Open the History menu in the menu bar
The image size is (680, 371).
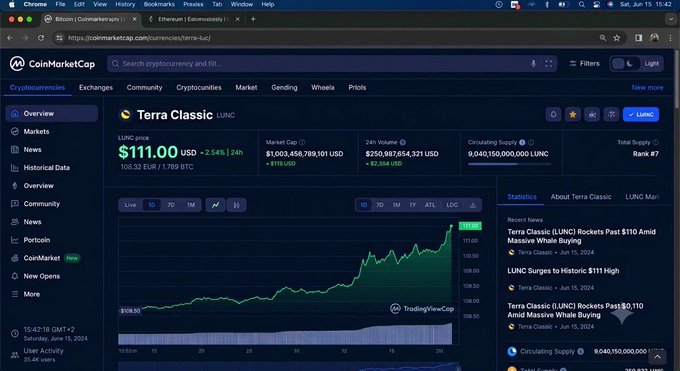coord(125,4)
